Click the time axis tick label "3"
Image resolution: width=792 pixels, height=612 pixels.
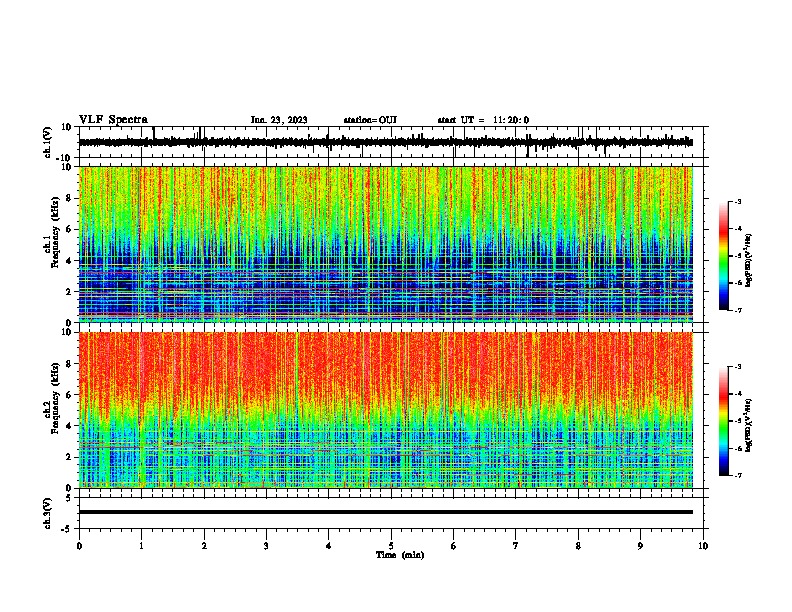pyautogui.click(x=266, y=546)
